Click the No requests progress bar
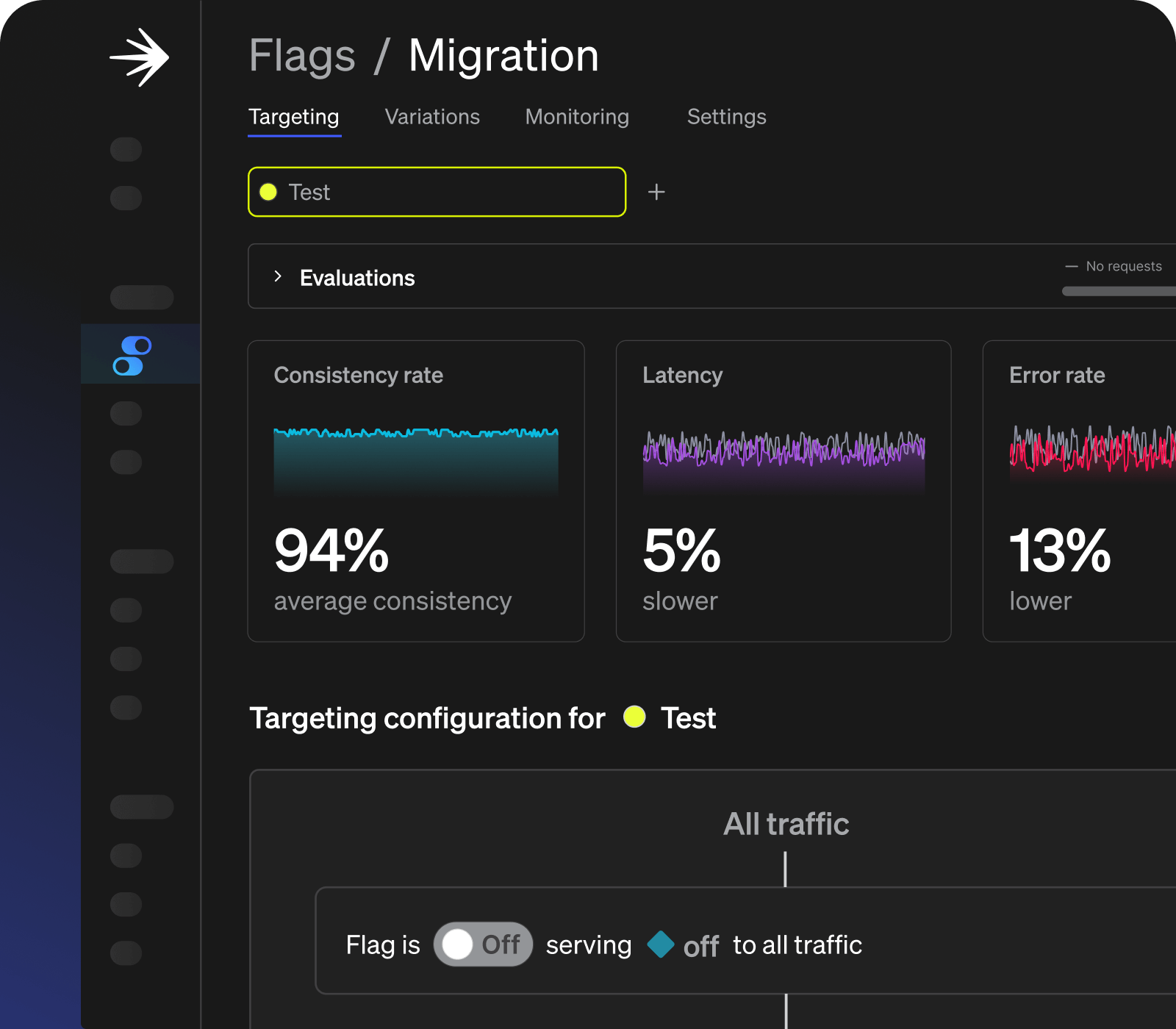 coord(1119,291)
